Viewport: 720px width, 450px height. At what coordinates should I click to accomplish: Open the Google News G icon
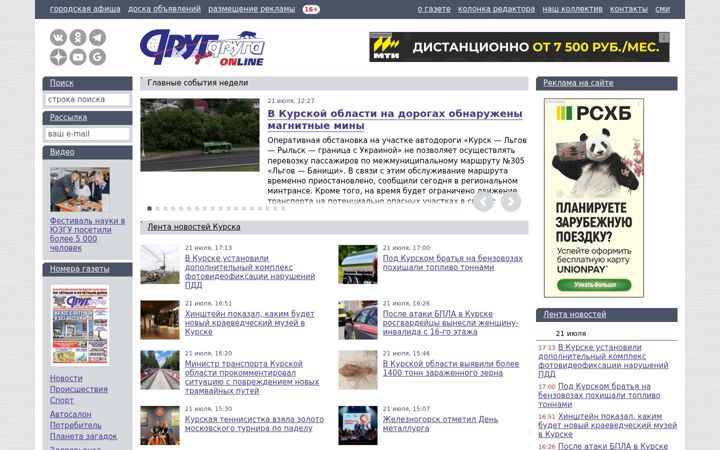97,57
